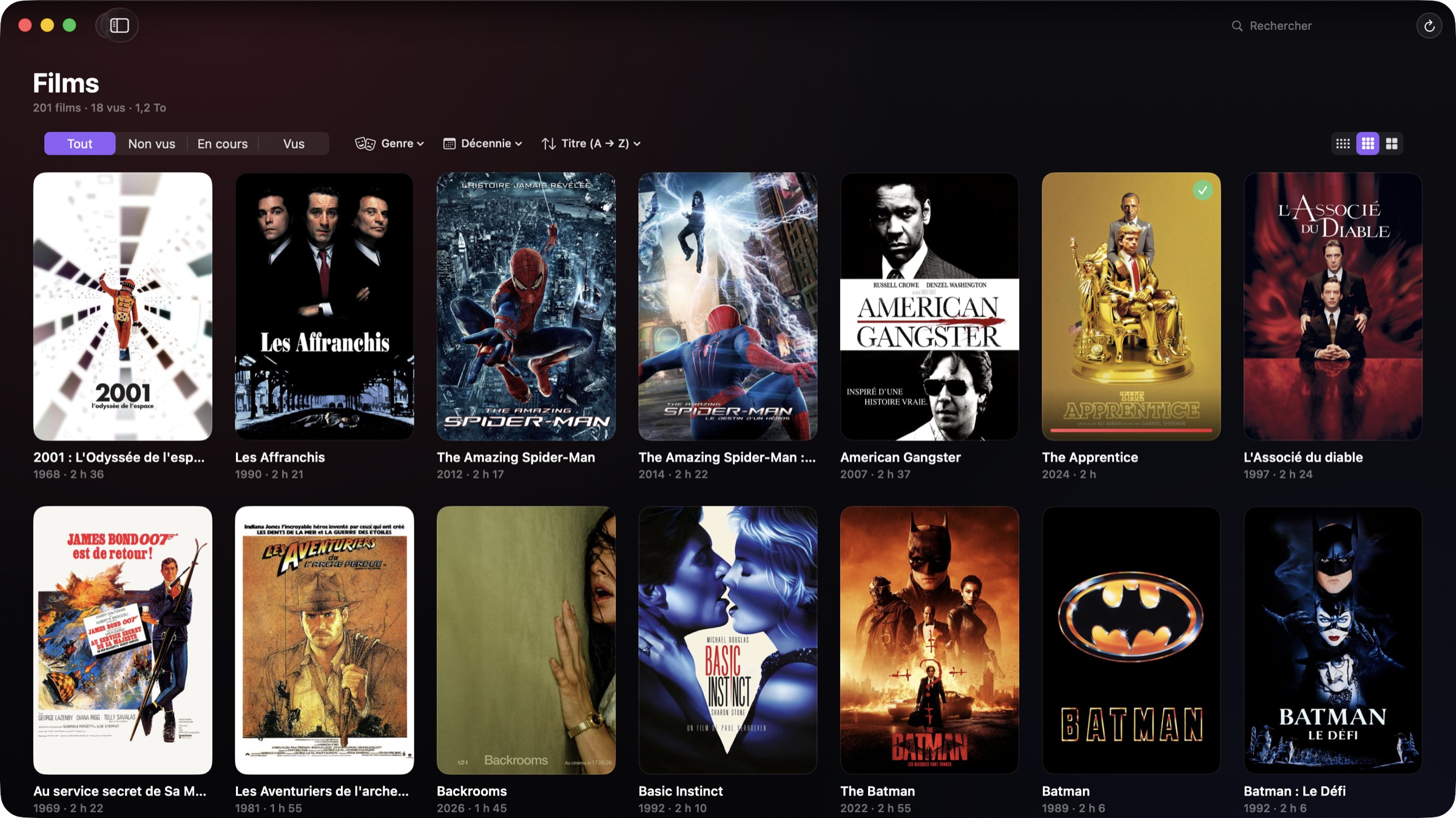The width and height of the screenshot is (1456, 818).
Task: Open Les Affranchis poster
Action: pyautogui.click(x=325, y=306)
